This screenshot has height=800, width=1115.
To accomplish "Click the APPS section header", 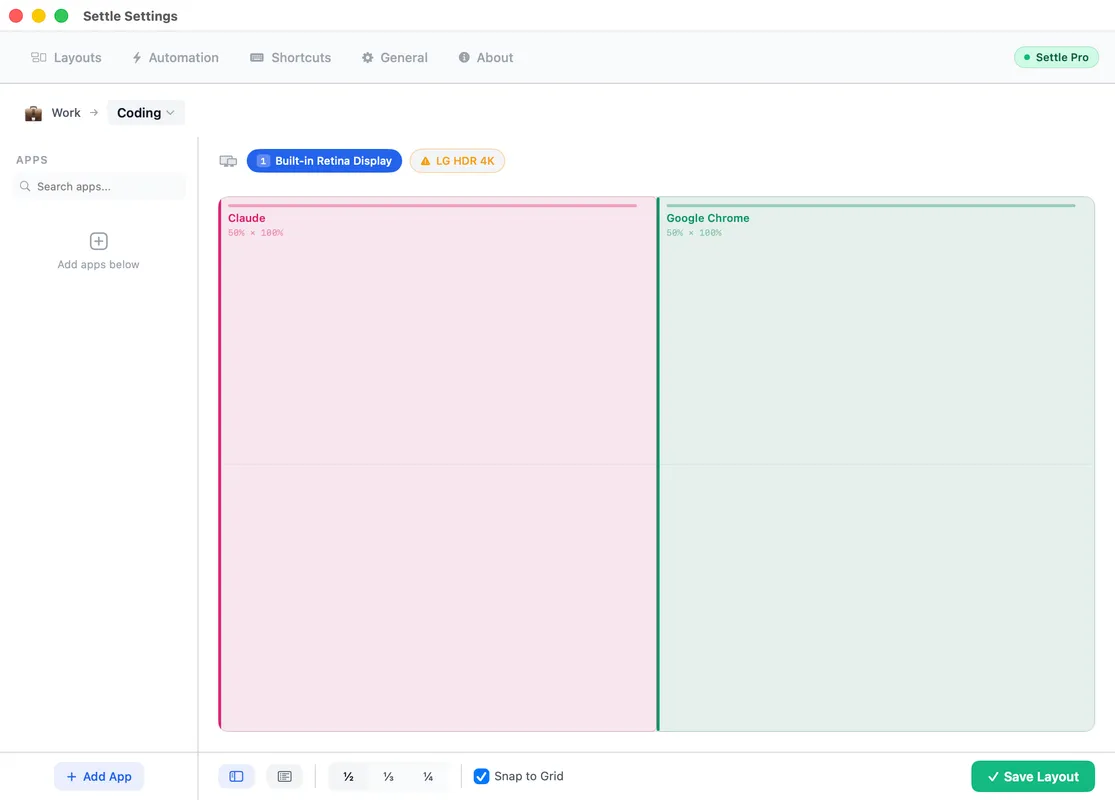I will point(32,160).
